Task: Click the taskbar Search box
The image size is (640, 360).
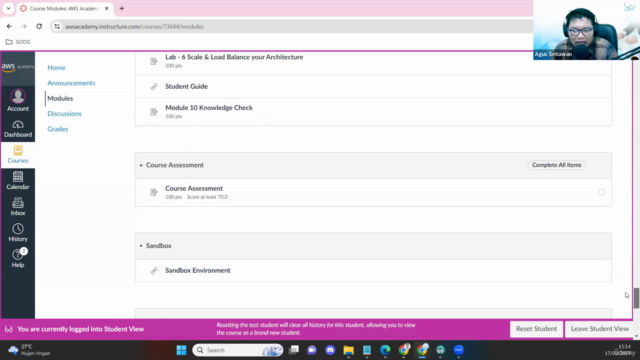Action: click(238, 350)
